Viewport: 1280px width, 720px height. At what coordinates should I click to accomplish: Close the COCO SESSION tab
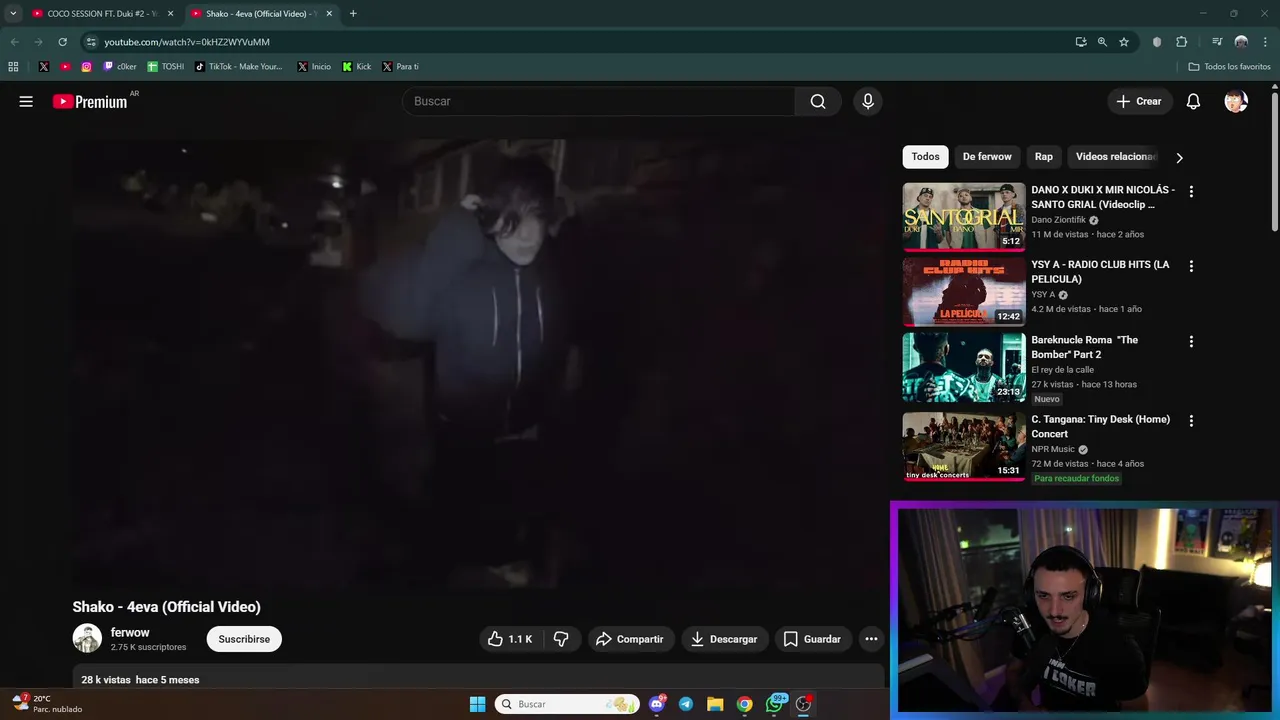click(170, 14)
